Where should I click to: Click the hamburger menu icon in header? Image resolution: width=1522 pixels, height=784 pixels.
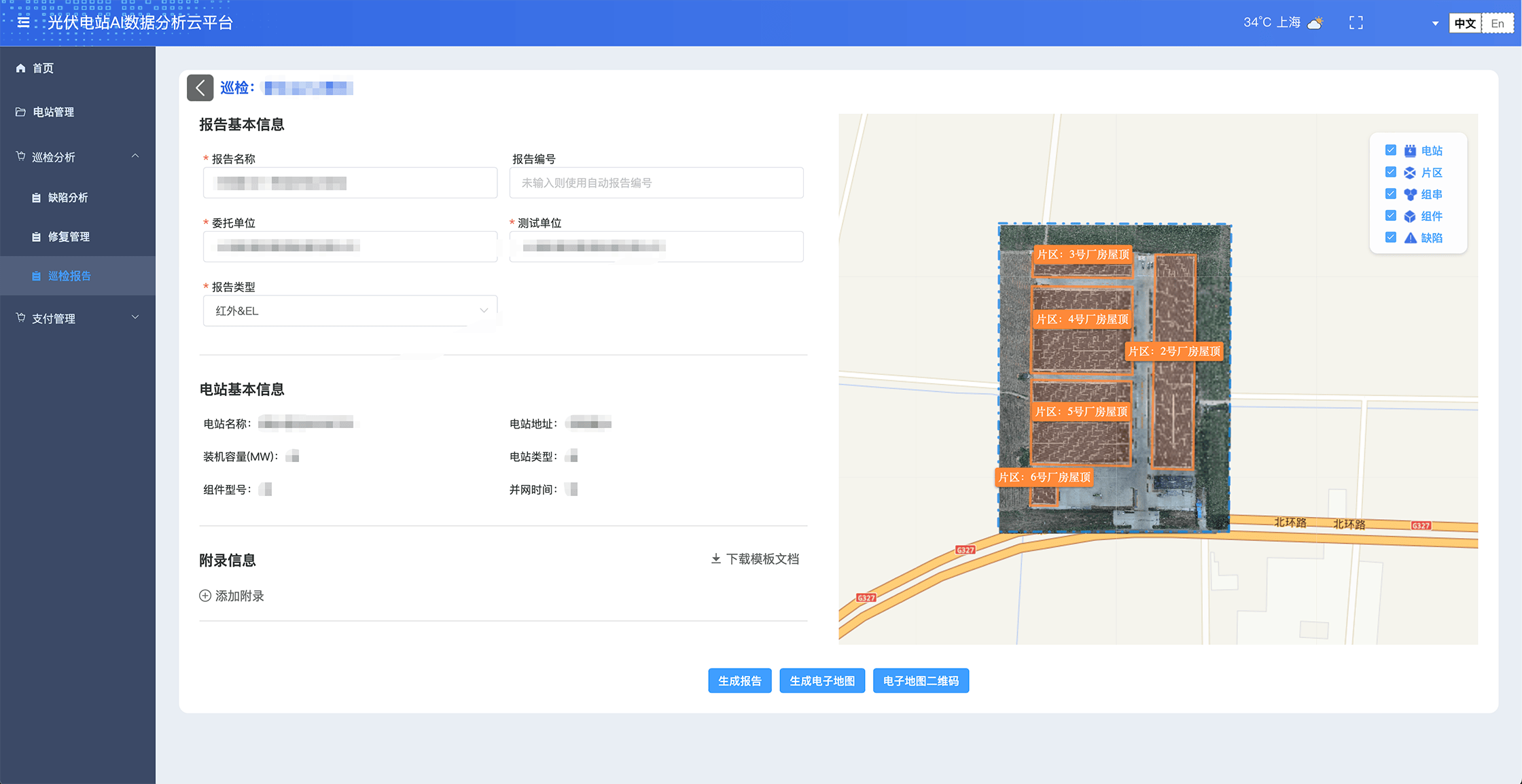23,22
